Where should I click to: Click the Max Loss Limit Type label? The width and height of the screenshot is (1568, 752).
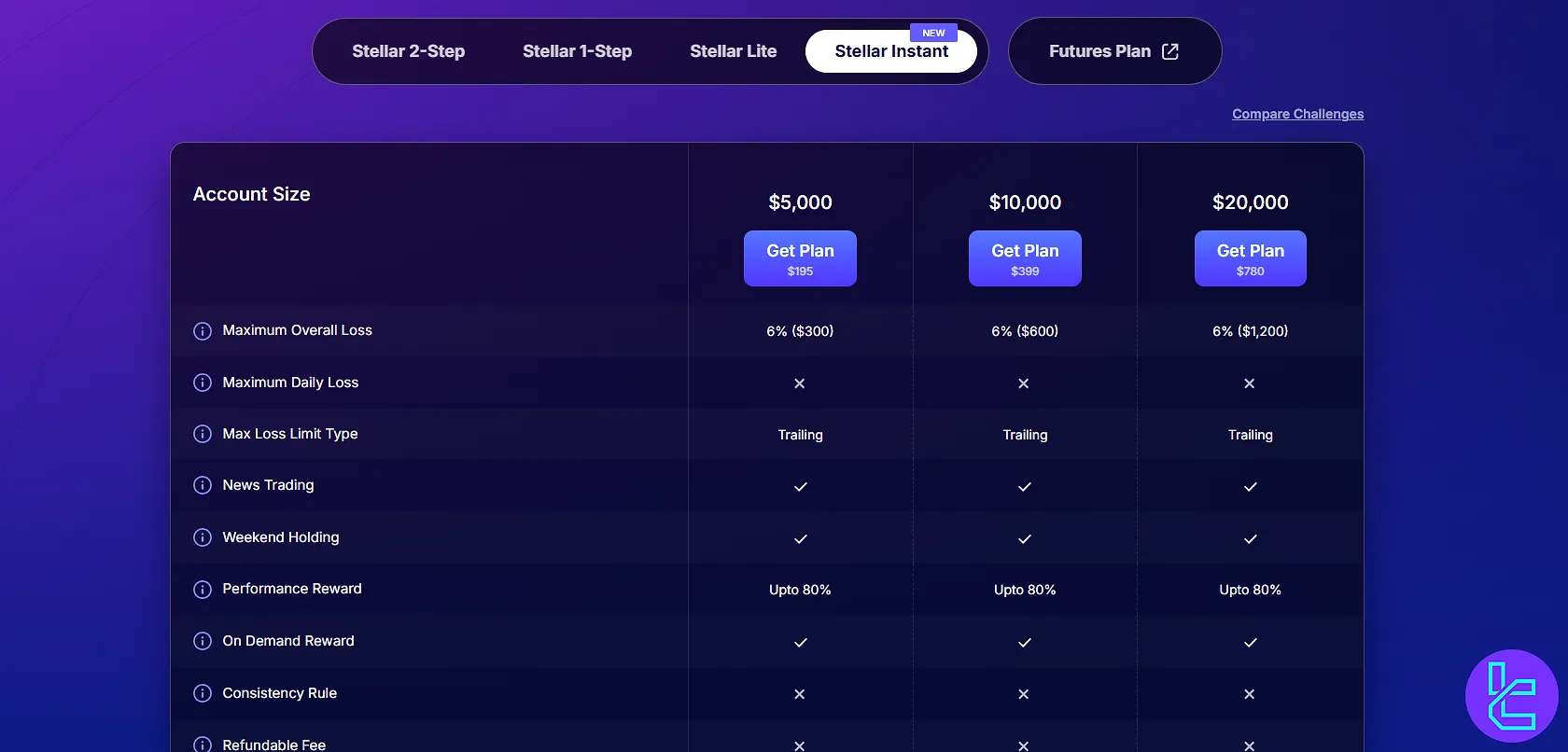tap(290, 434)
